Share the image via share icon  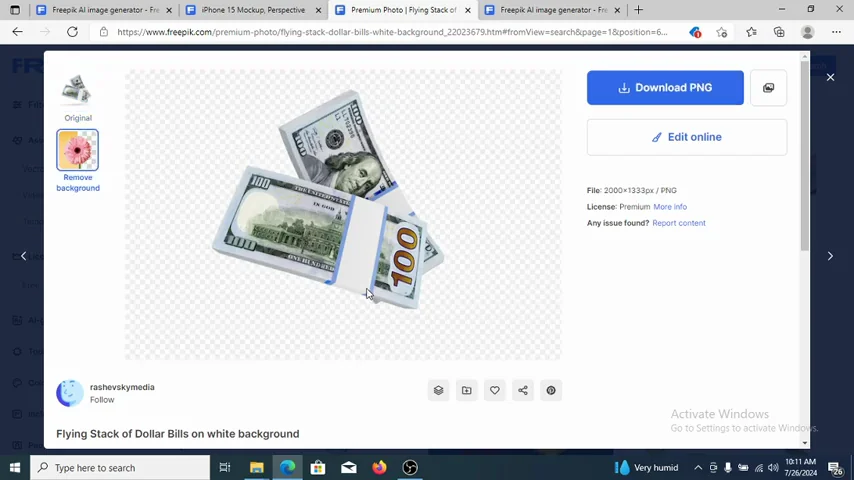point(523,390)
